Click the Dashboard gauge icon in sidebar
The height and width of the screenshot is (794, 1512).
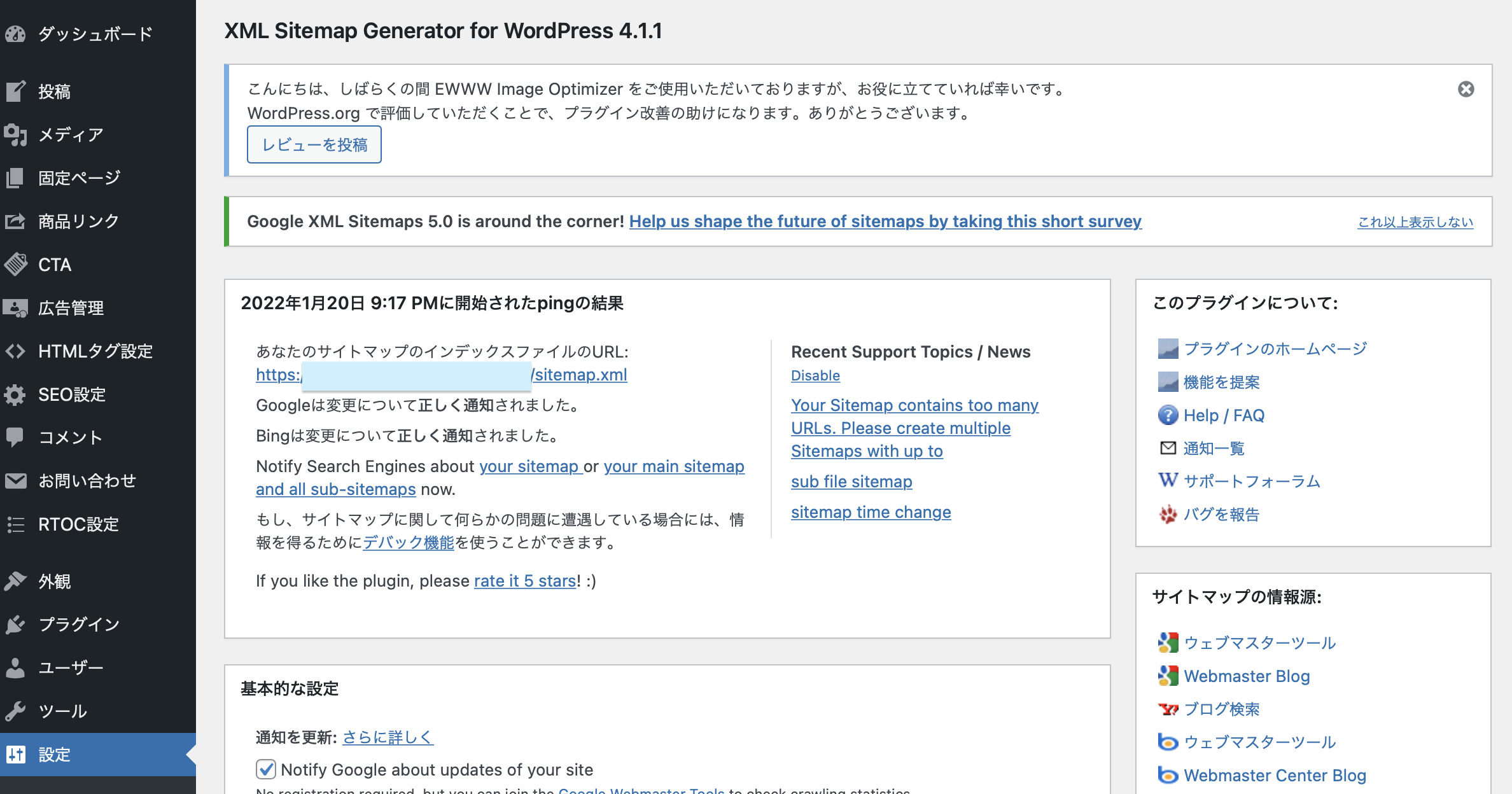pyautogui.click(x=15, y=34)
